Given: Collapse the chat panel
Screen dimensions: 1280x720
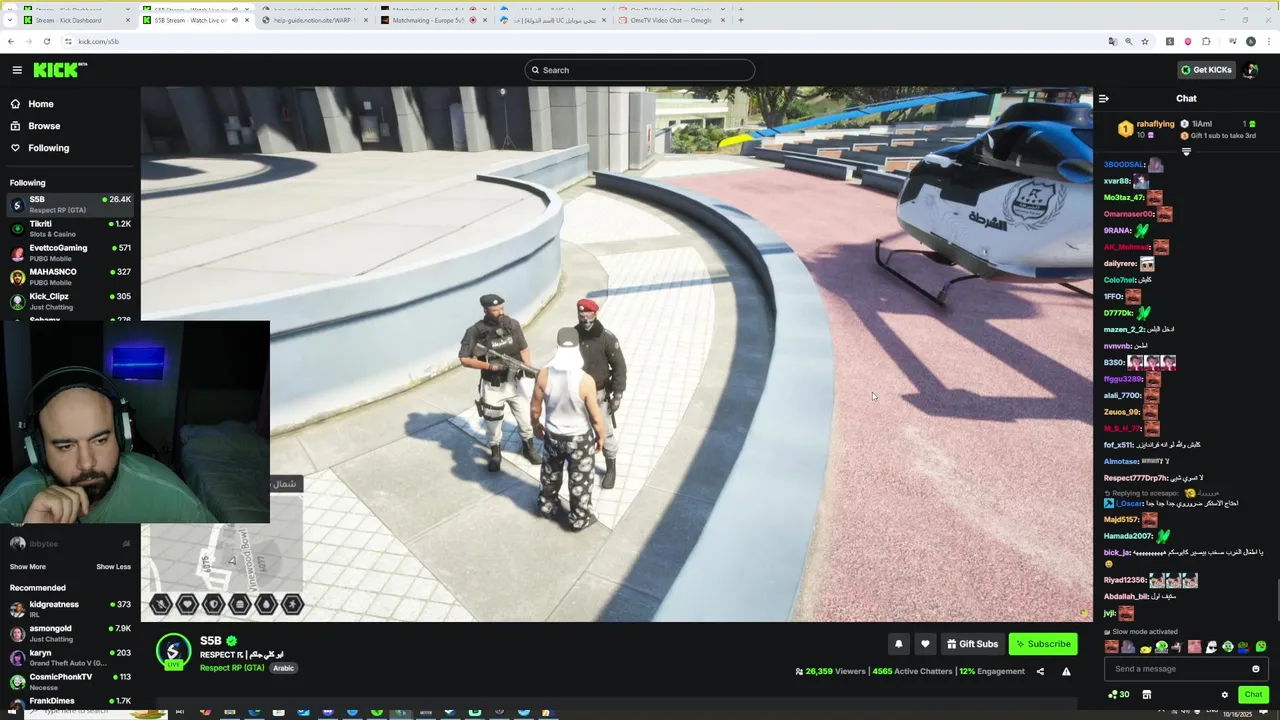Looking at the screenshot, I should coord(1103,98).
